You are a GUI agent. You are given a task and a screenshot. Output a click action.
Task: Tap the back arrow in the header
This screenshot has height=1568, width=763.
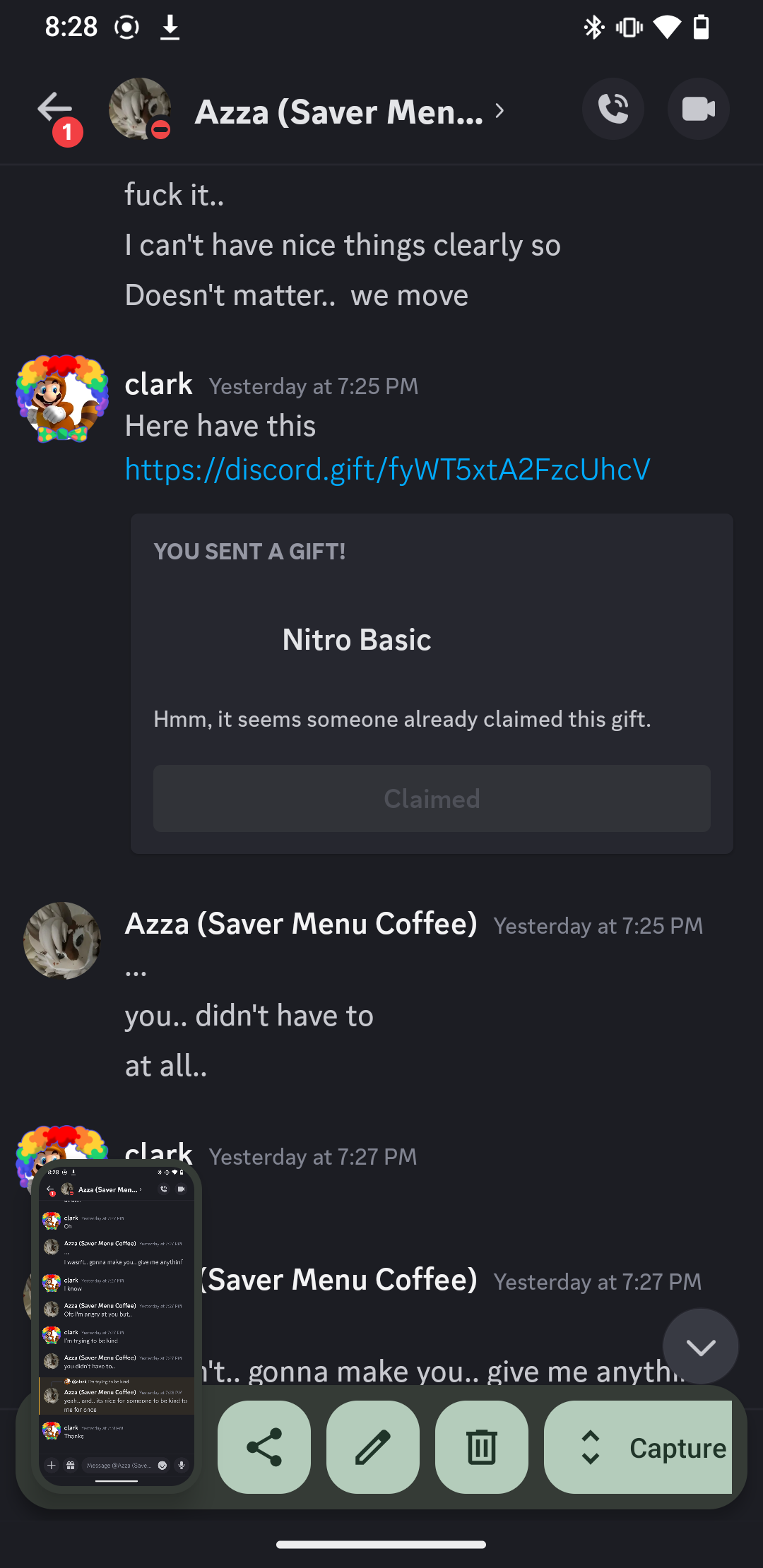click(54, 109)
